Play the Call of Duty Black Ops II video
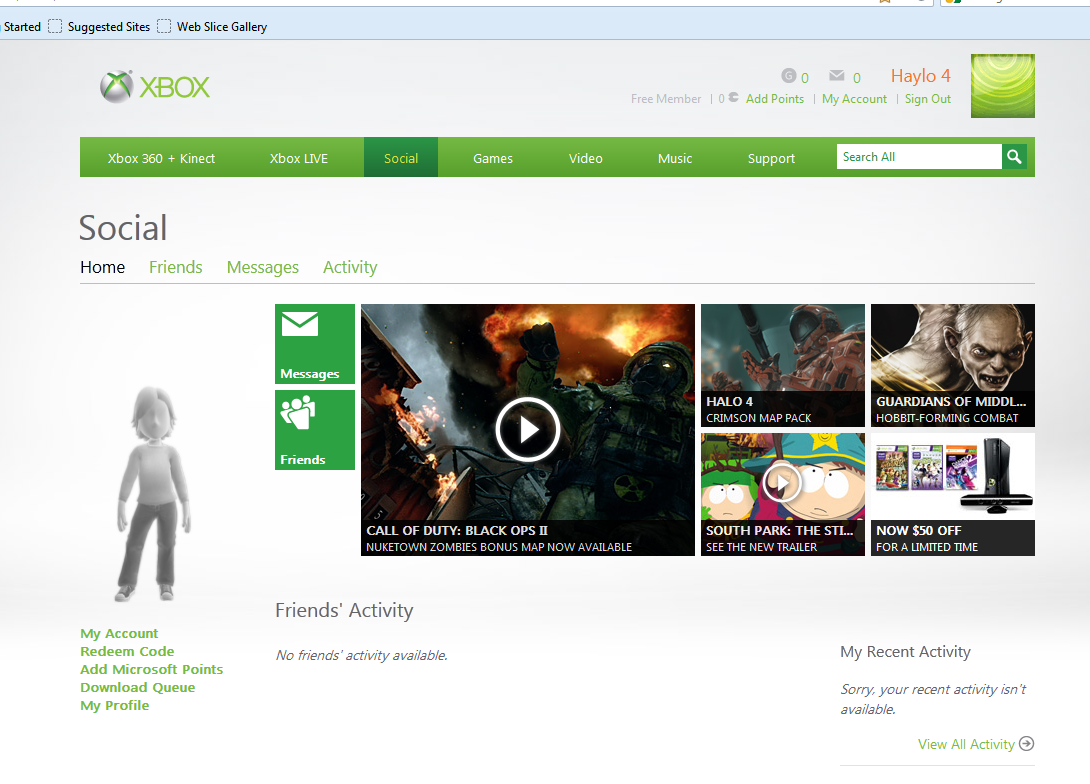 coord(528,430)
